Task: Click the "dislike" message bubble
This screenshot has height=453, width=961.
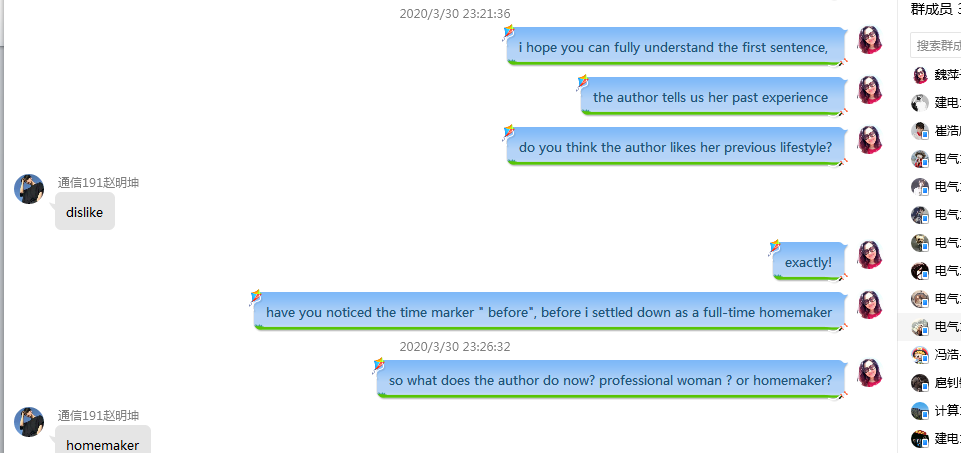Action: [85, 211]
